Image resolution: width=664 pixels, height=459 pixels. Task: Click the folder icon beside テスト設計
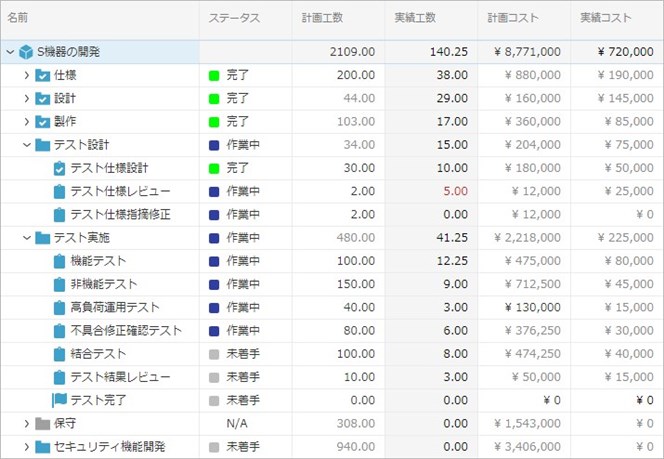pos(43,145)
